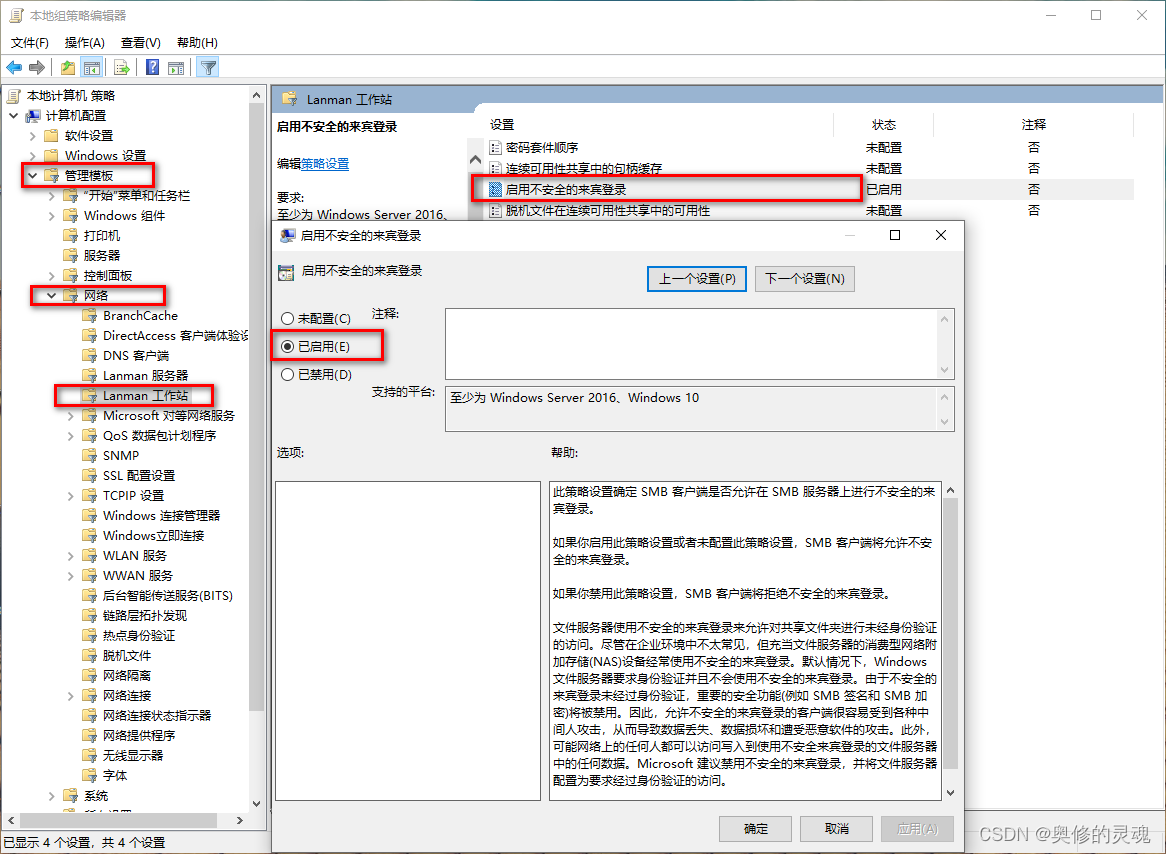The image size is (1166, 854).
Task: Expand the Windows 组件 tree node
Action: click(x=51, y=216)
